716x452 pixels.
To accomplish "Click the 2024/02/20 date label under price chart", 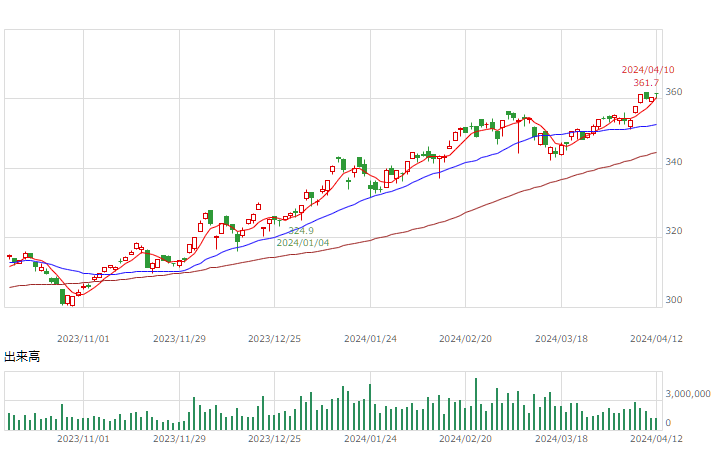I will tap(465, 339).
